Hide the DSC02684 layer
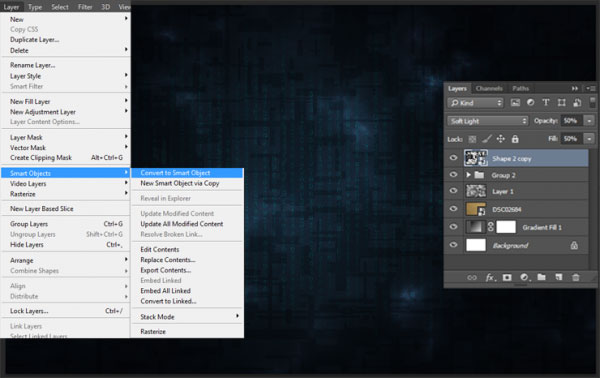Image resolution: width=600 pixels, height=378 pixels. point(453,209)
